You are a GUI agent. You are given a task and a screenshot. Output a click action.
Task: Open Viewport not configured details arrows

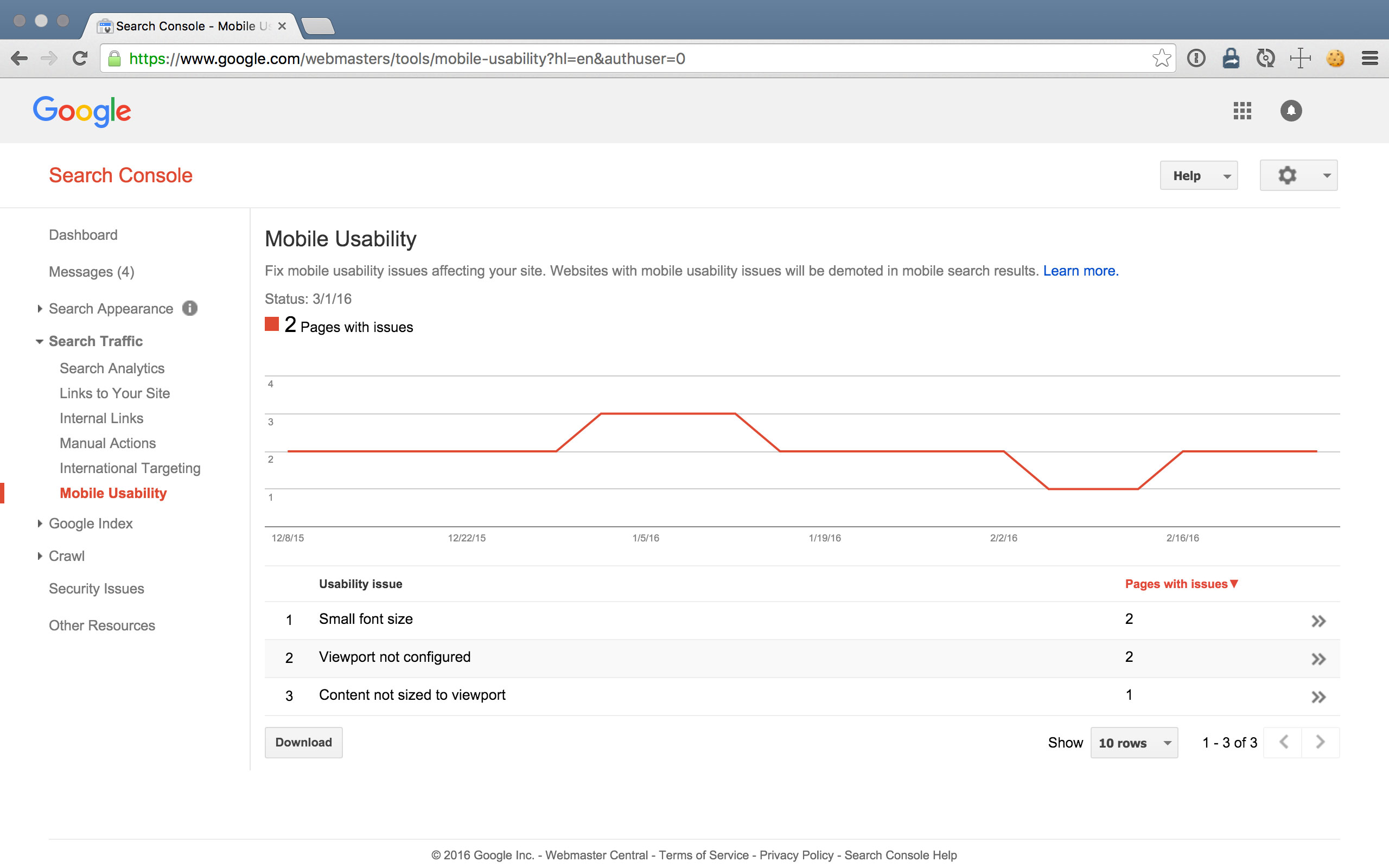point(1318,659)
